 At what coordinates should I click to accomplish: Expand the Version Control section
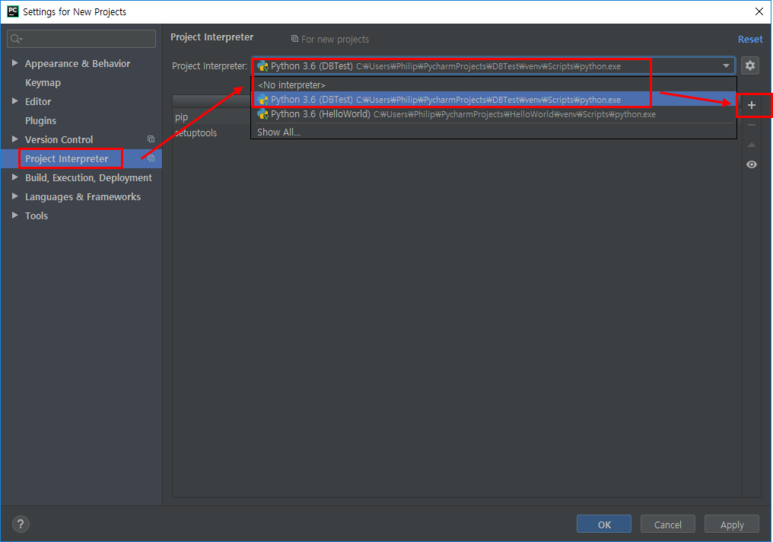15,139
